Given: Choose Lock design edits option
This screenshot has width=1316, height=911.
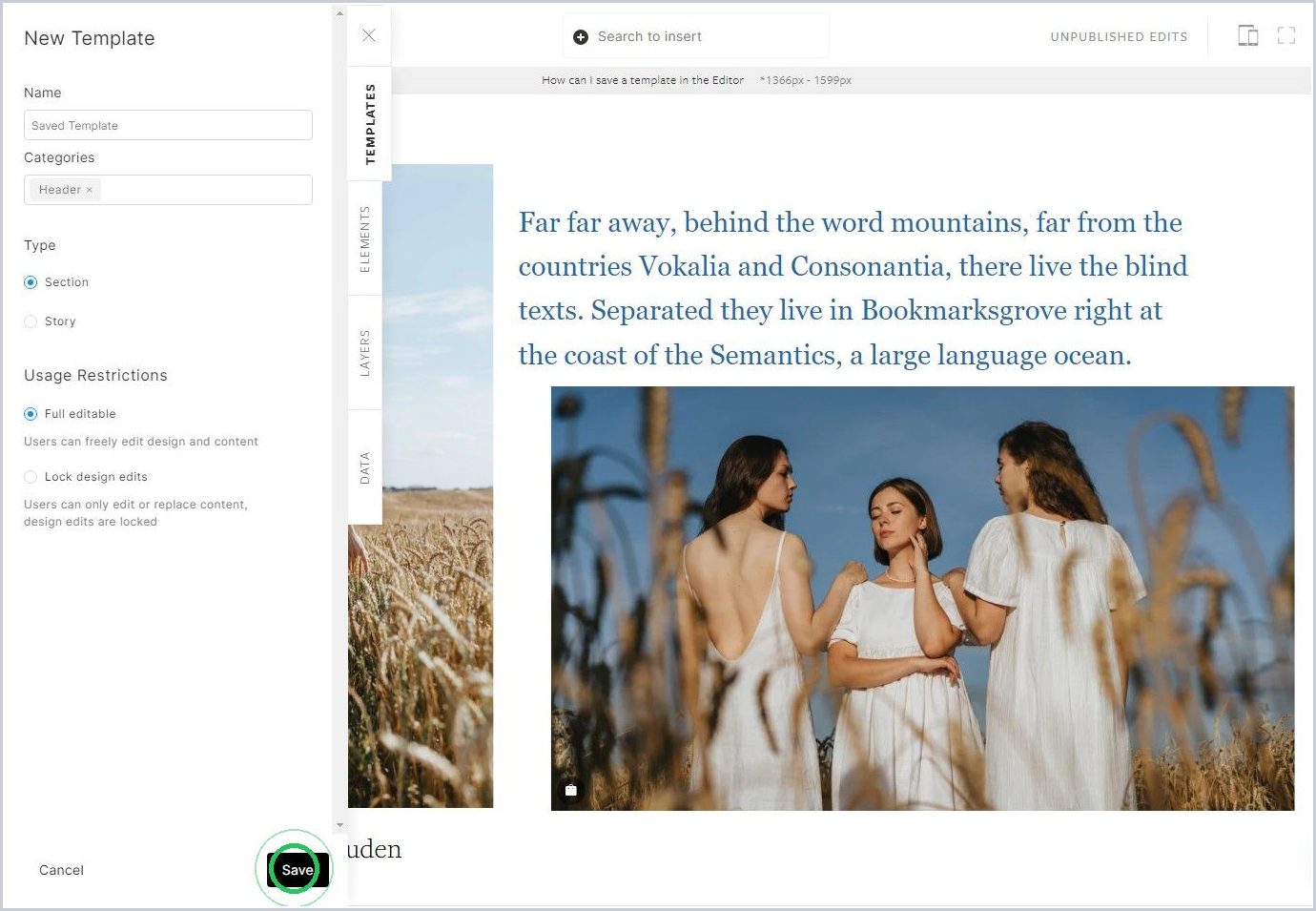Looking at the screenshot, I should click(31, 477).
